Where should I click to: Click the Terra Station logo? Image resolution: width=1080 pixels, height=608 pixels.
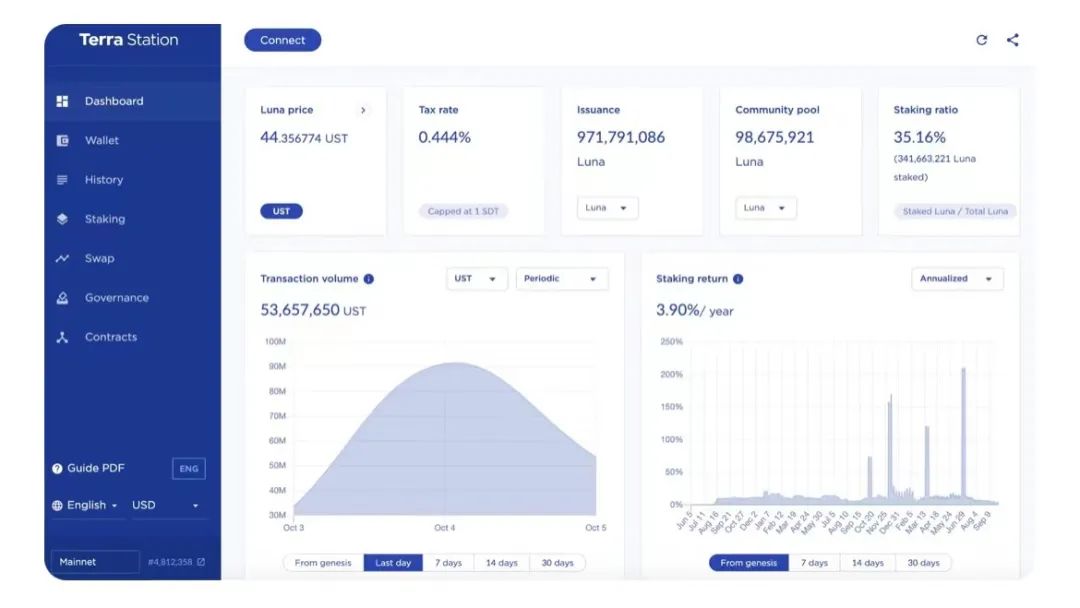(x=129, y=40)
